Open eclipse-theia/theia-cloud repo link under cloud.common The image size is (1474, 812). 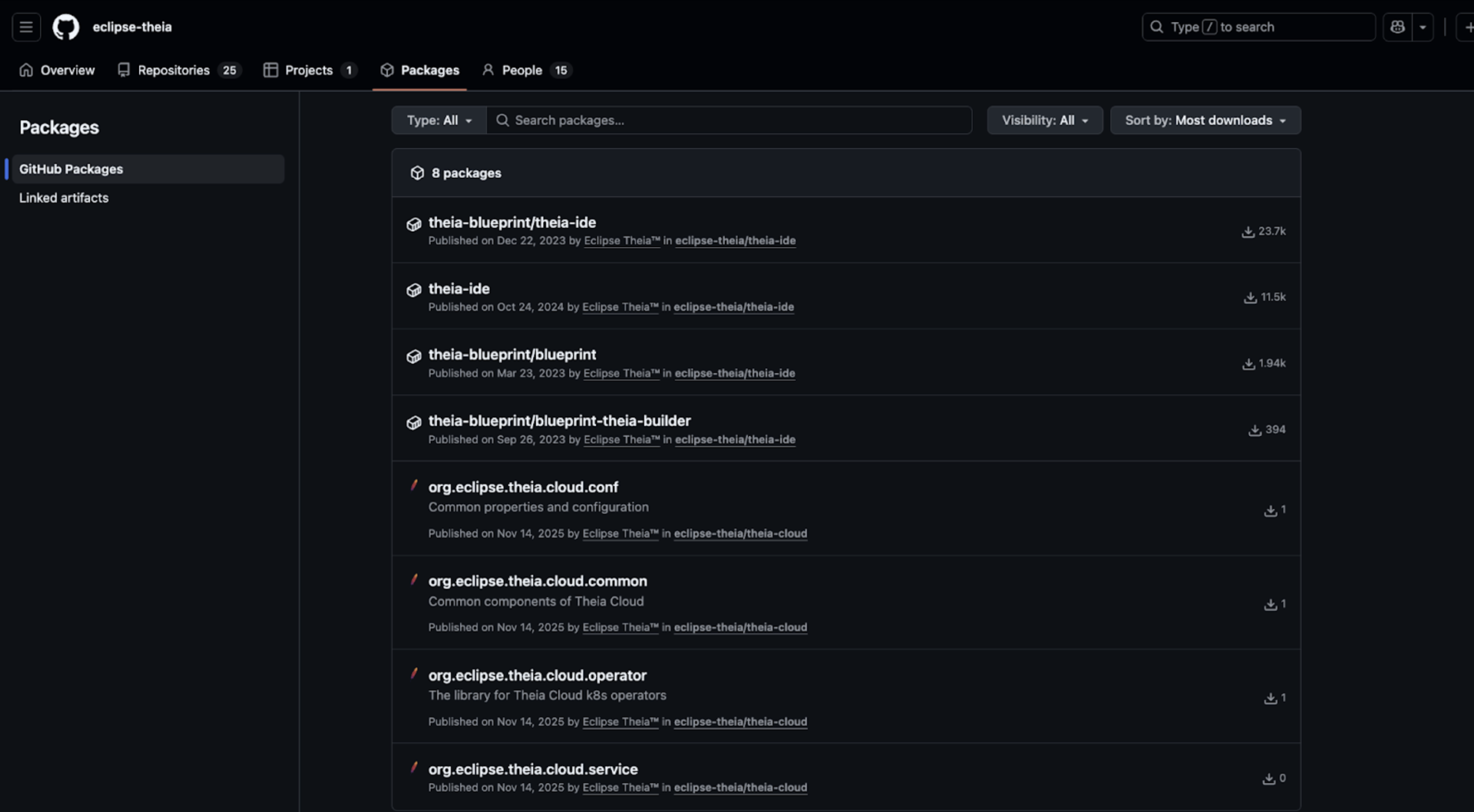(x=740, y=628)
